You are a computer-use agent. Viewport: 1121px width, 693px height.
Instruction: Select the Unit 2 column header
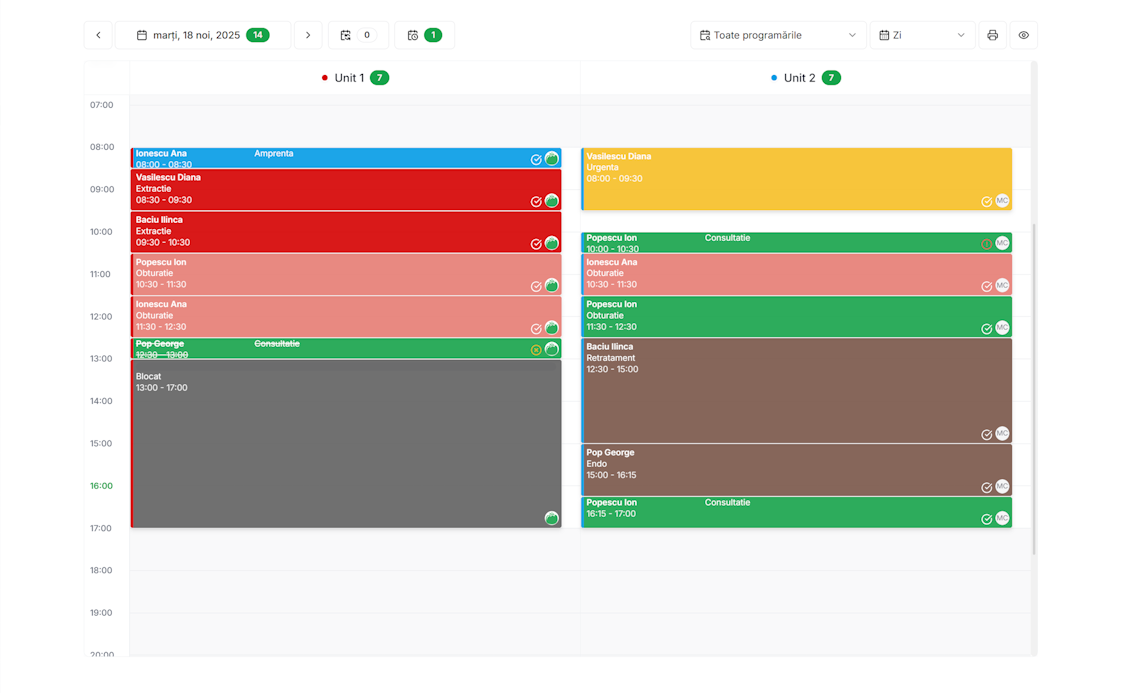click(x=804, y=78)
